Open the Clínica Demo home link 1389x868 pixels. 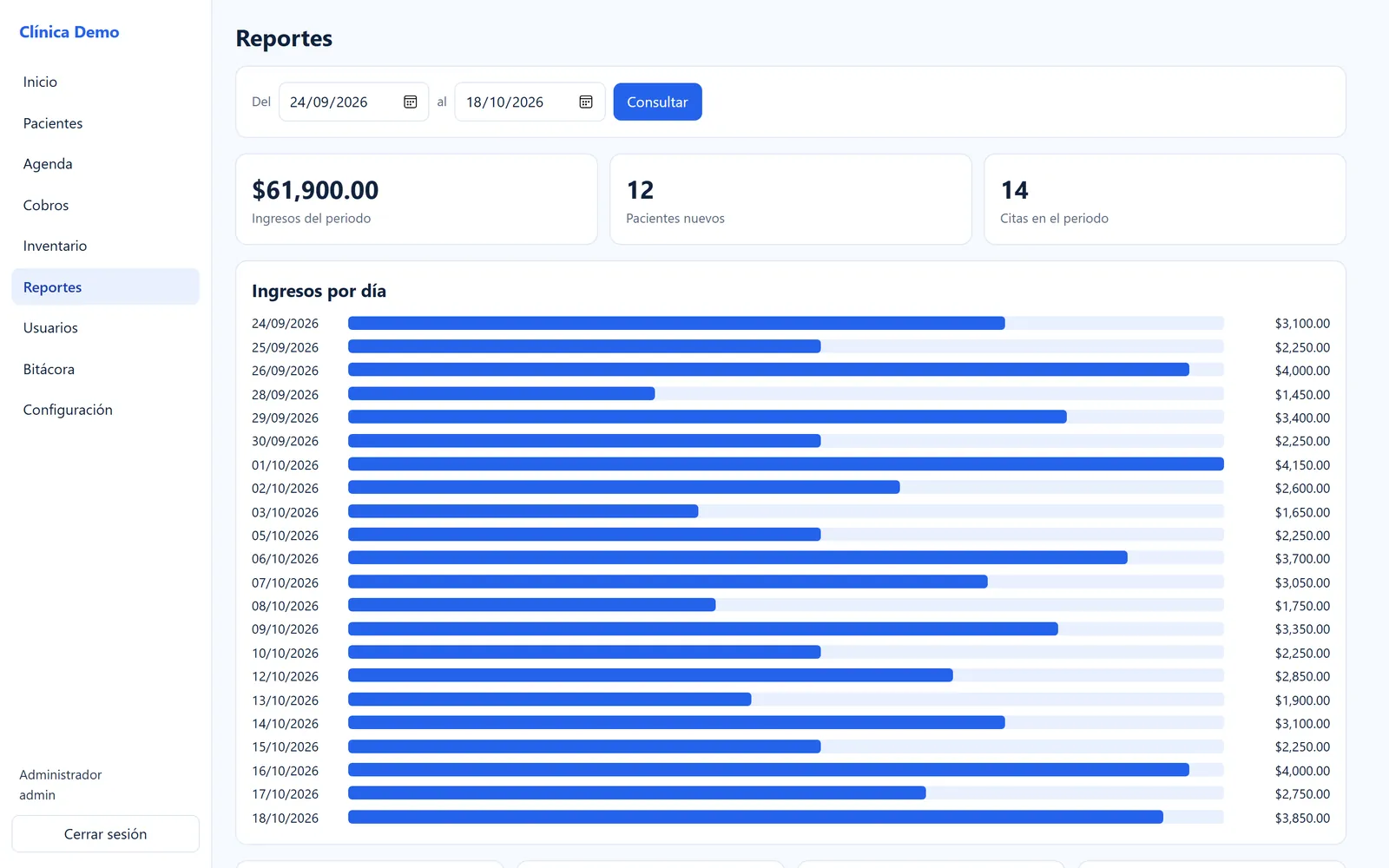pyautogui.click(x=69, y=32)
